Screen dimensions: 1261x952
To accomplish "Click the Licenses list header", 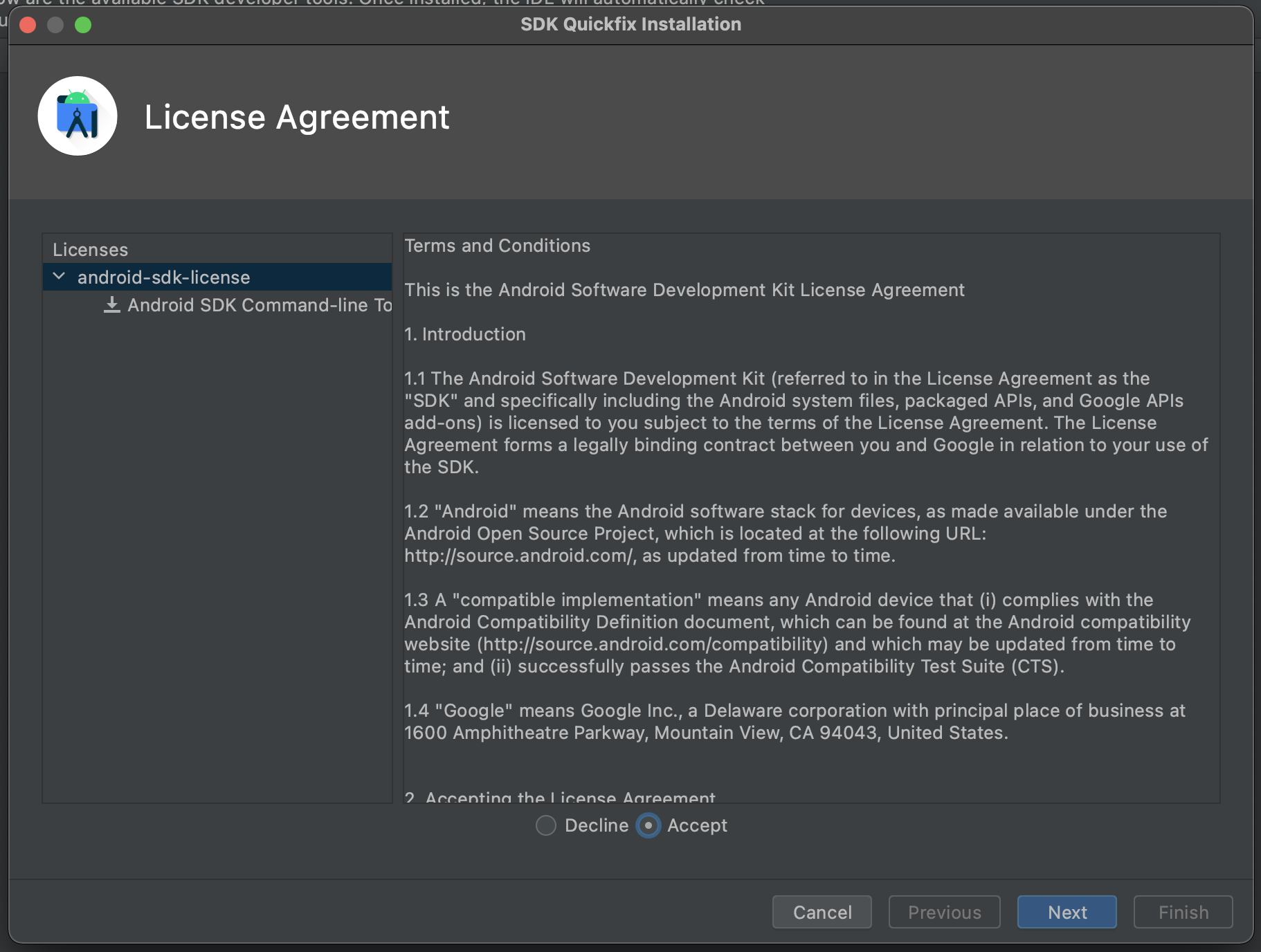I will [x=91, y=250].
